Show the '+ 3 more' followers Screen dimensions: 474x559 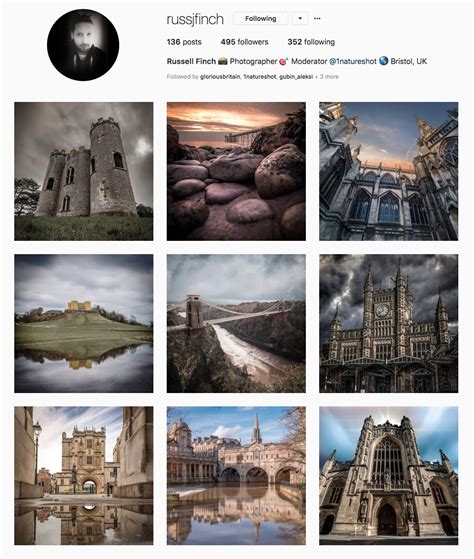pos(327,77)
